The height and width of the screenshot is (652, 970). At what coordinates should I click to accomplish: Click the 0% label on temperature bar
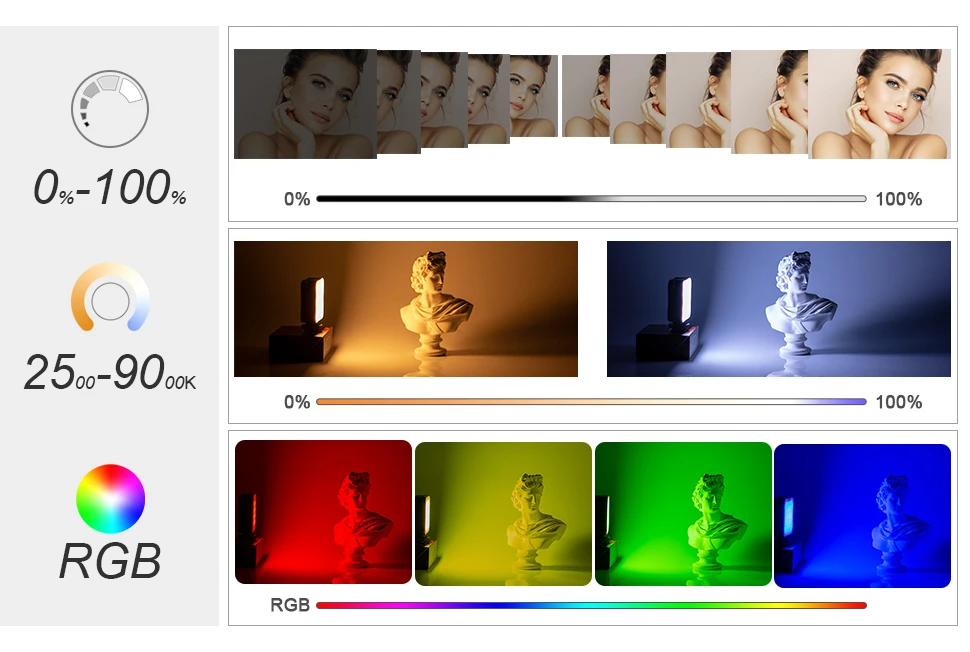297,402
